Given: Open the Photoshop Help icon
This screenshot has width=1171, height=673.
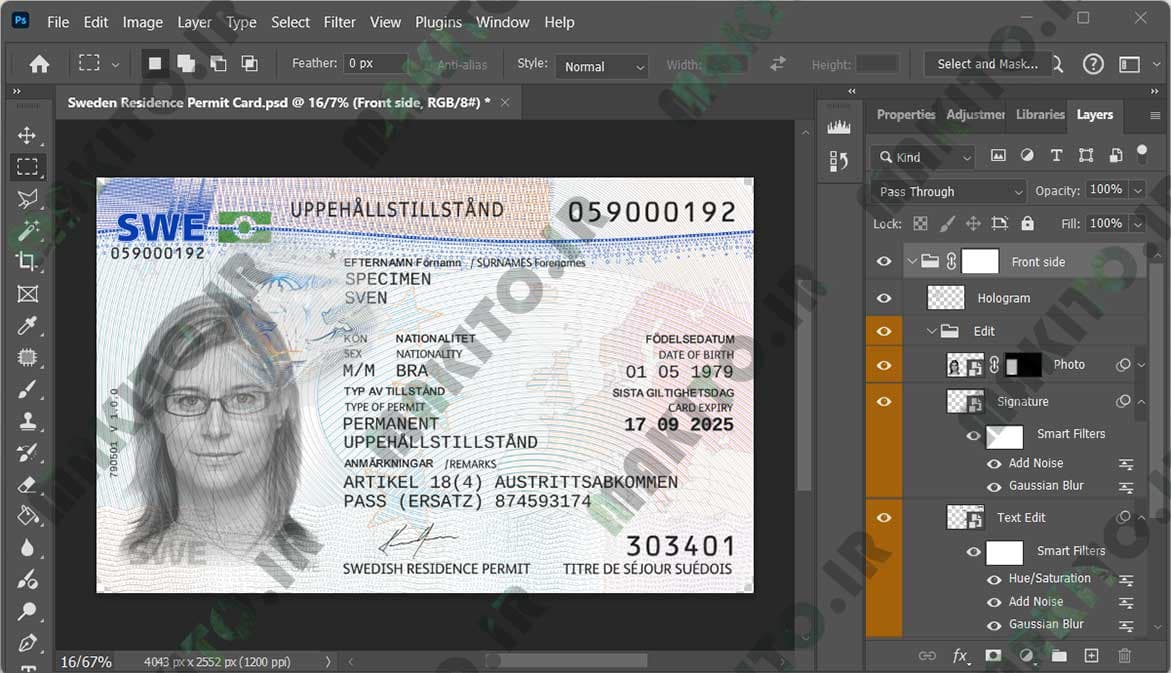Looking at the screenshot, I should (1093, 64).
